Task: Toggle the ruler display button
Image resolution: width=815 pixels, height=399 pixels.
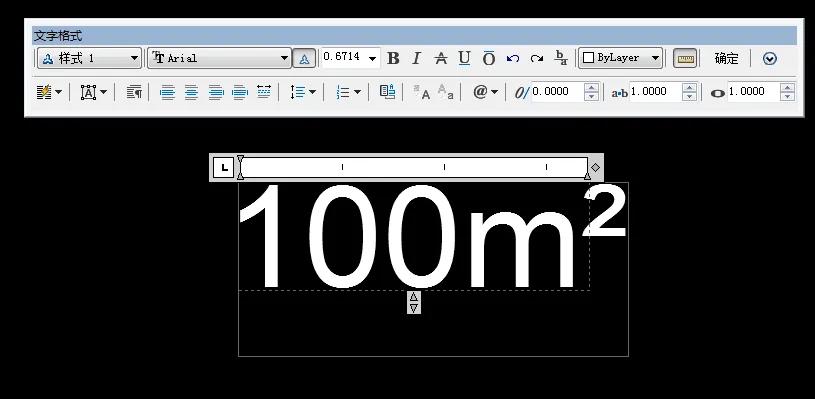Action: 685,59
